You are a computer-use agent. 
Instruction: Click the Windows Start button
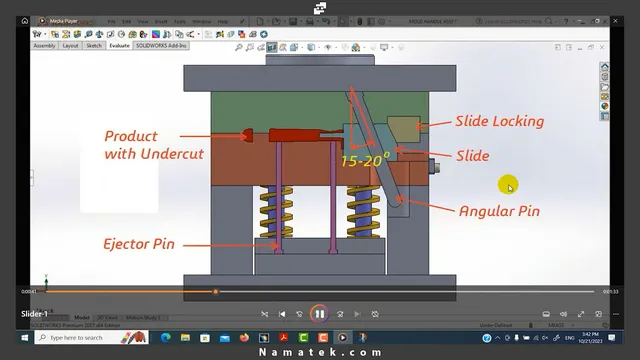[x=24, y=338]
